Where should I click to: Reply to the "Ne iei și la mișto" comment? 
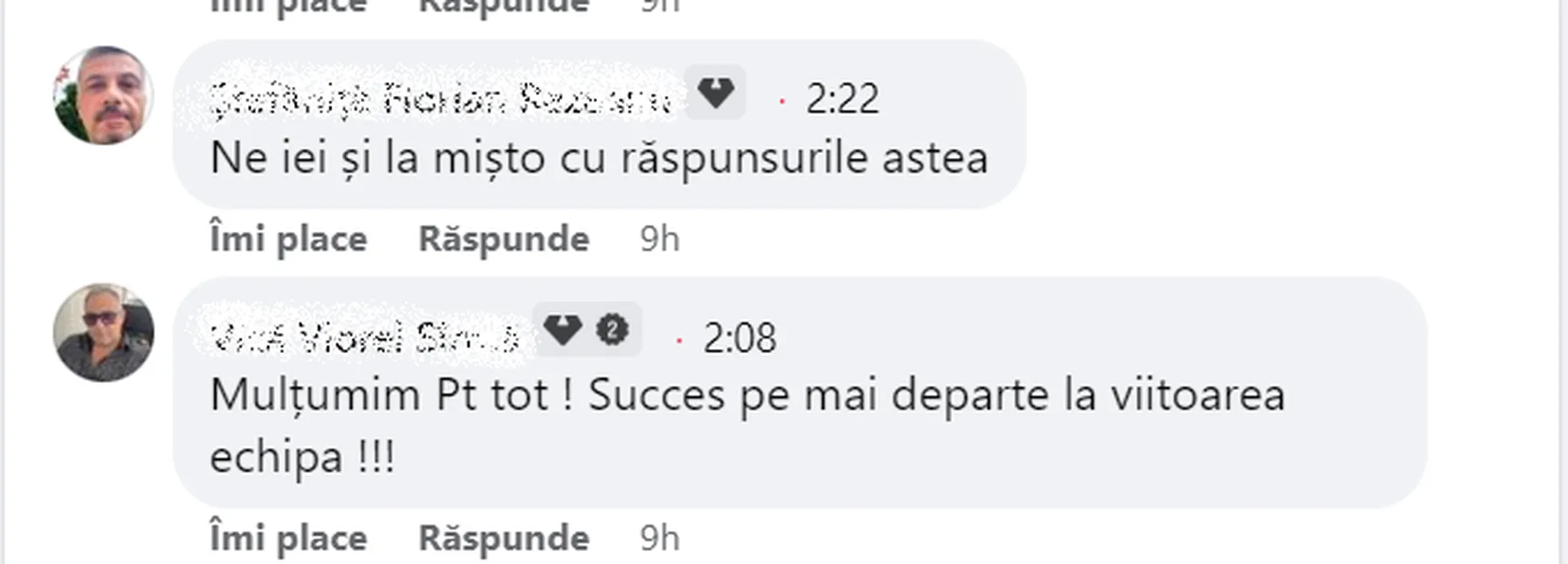(504, 239)
